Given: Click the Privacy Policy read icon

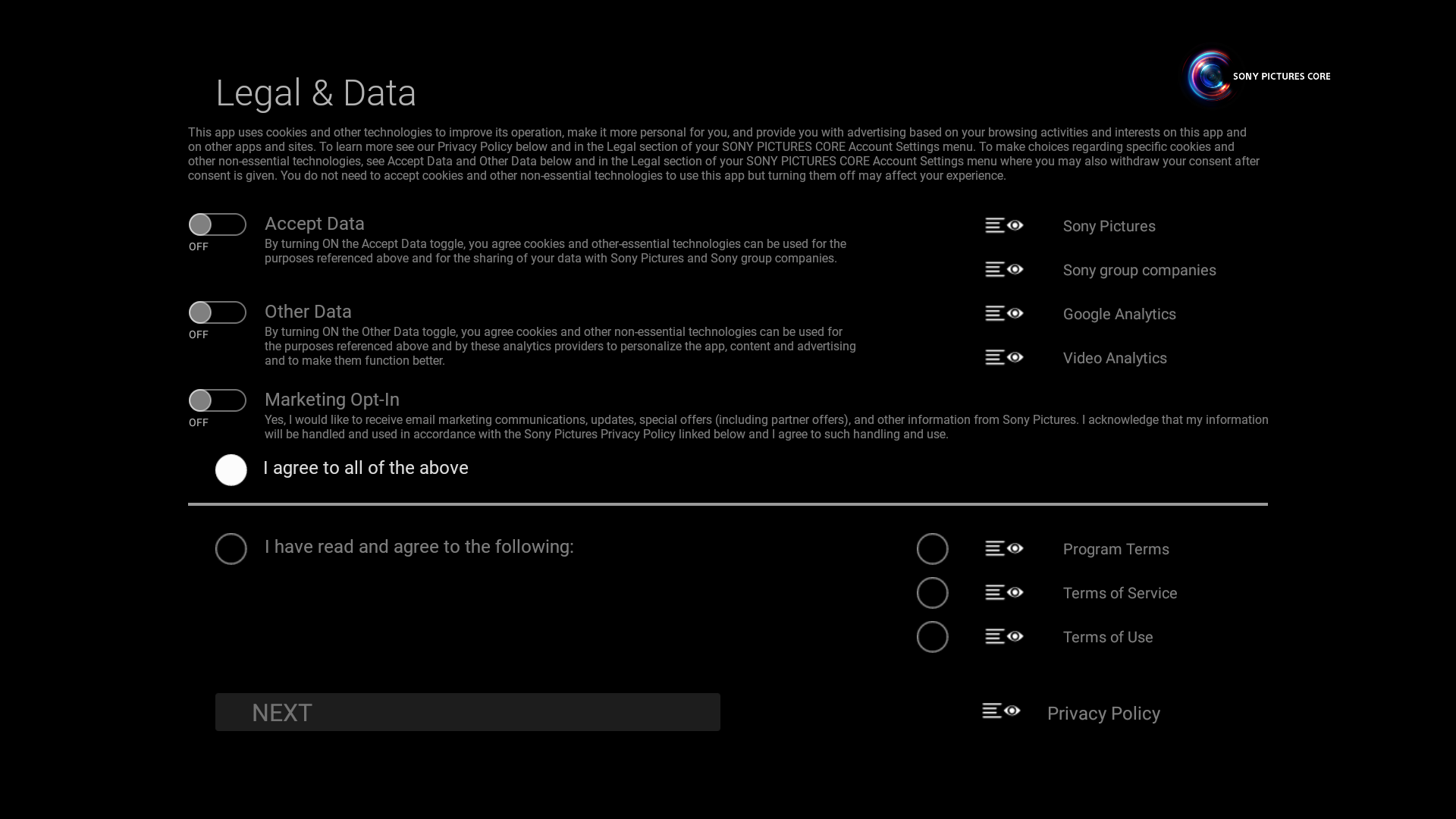Looking at the screenshot, I should [x=1001, y=711].
